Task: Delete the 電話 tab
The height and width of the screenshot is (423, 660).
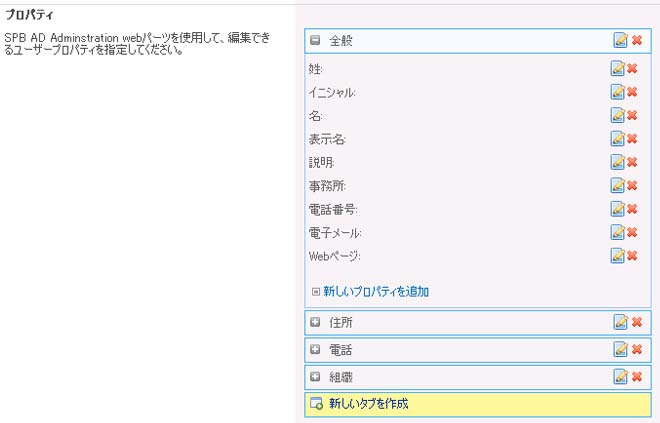Action: tap(637, 349)
